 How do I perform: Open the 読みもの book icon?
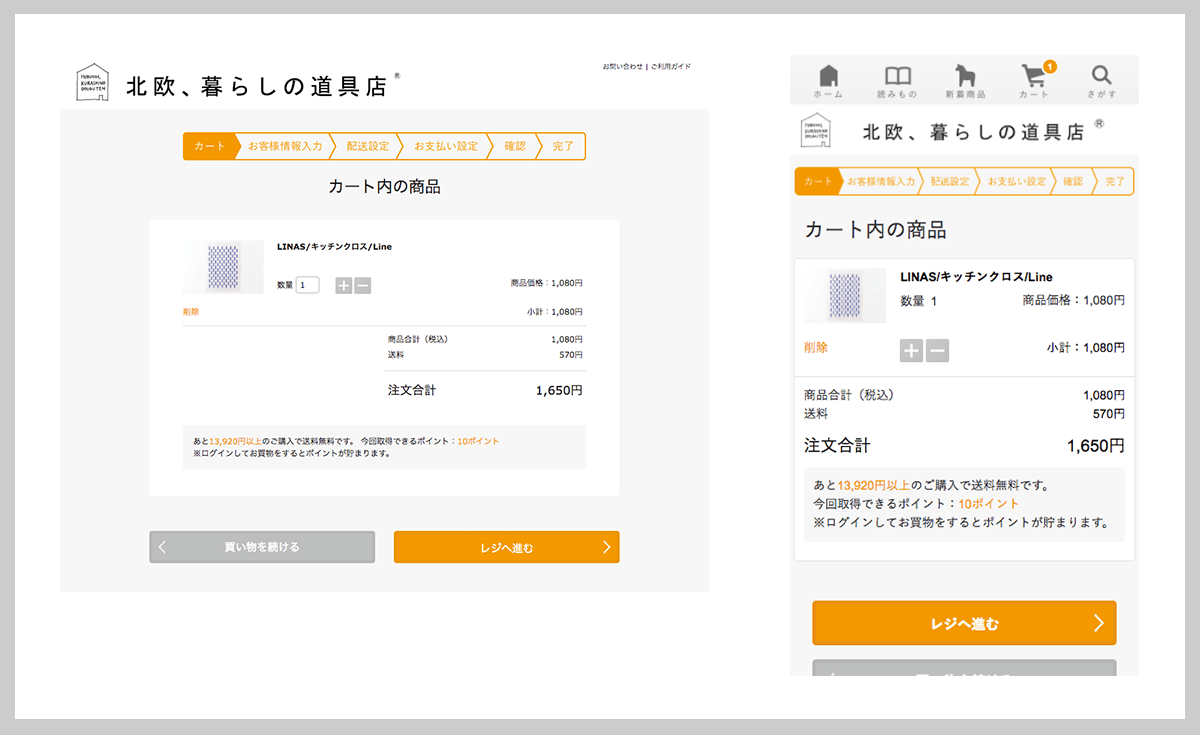point(898,76)
